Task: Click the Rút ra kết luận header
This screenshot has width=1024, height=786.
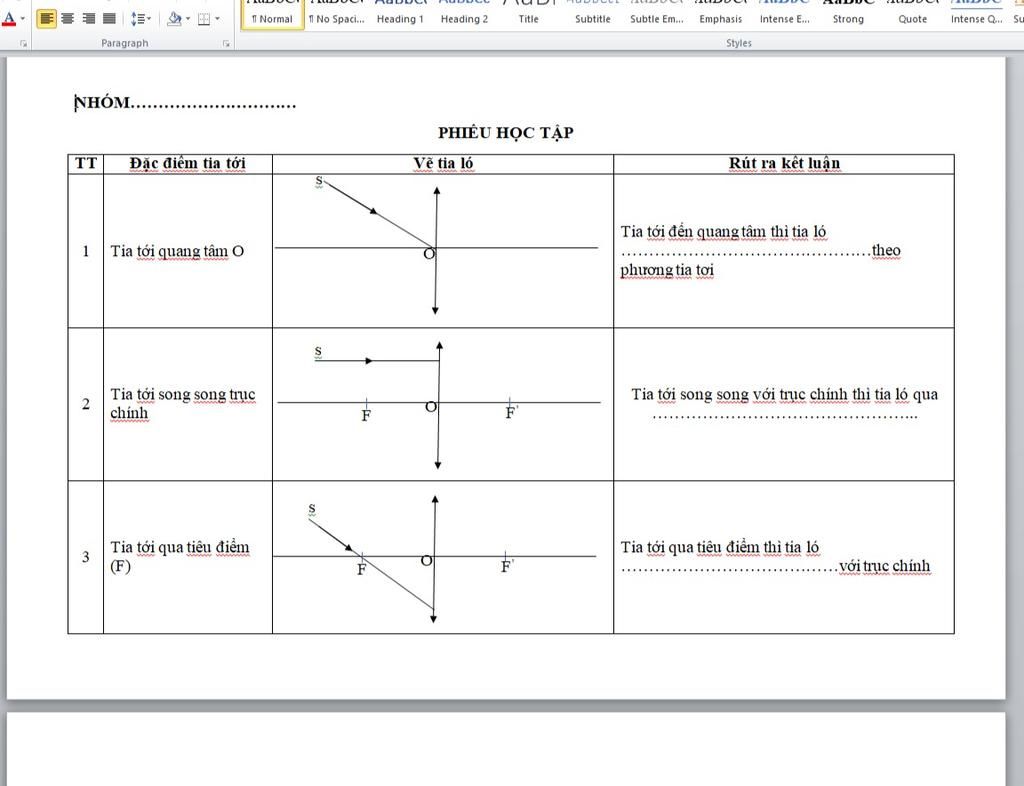Action: pyautogui.click(x=784, y=163)
